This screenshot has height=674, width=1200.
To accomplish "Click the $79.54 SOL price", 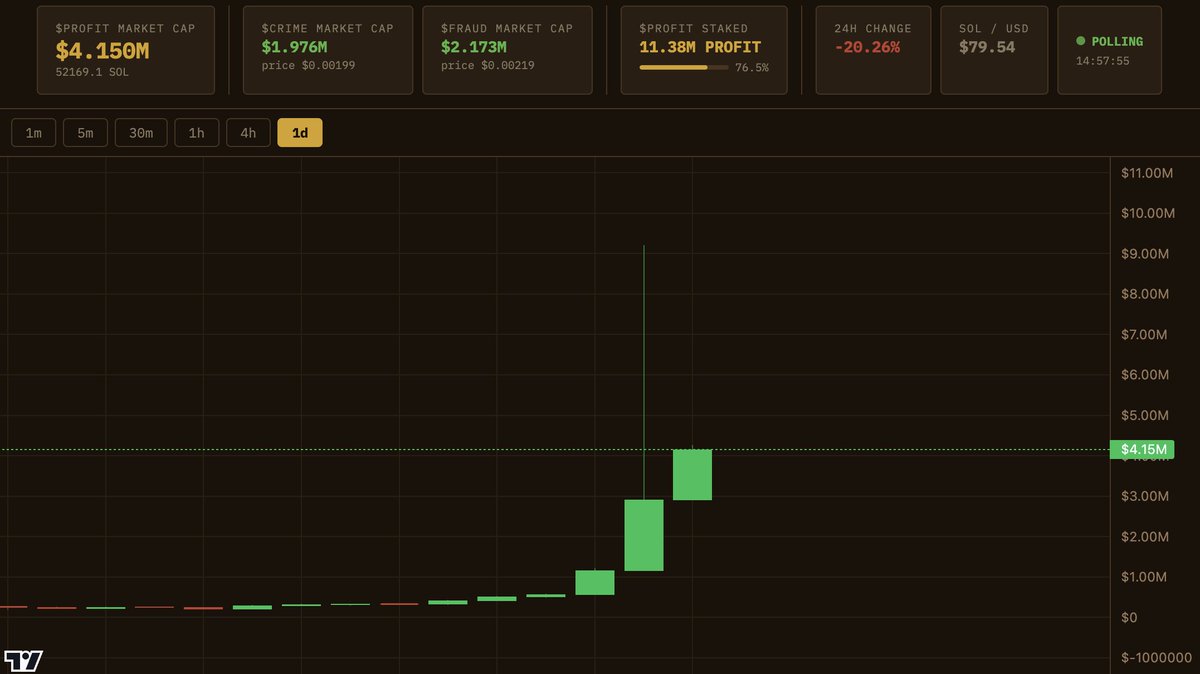I will (x=987, y=47).
